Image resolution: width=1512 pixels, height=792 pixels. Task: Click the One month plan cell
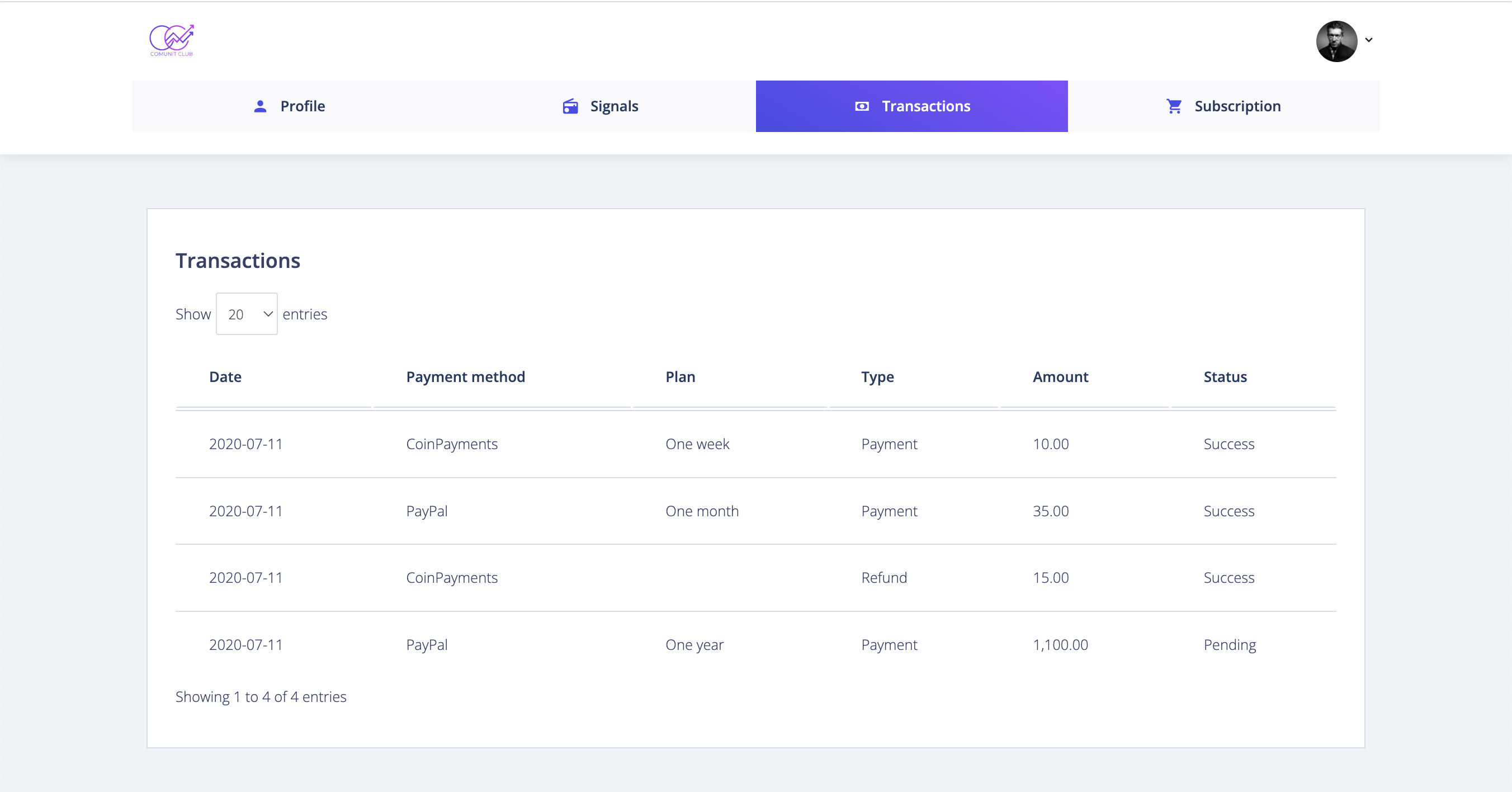pyautogui.click(x=702, y=511)
